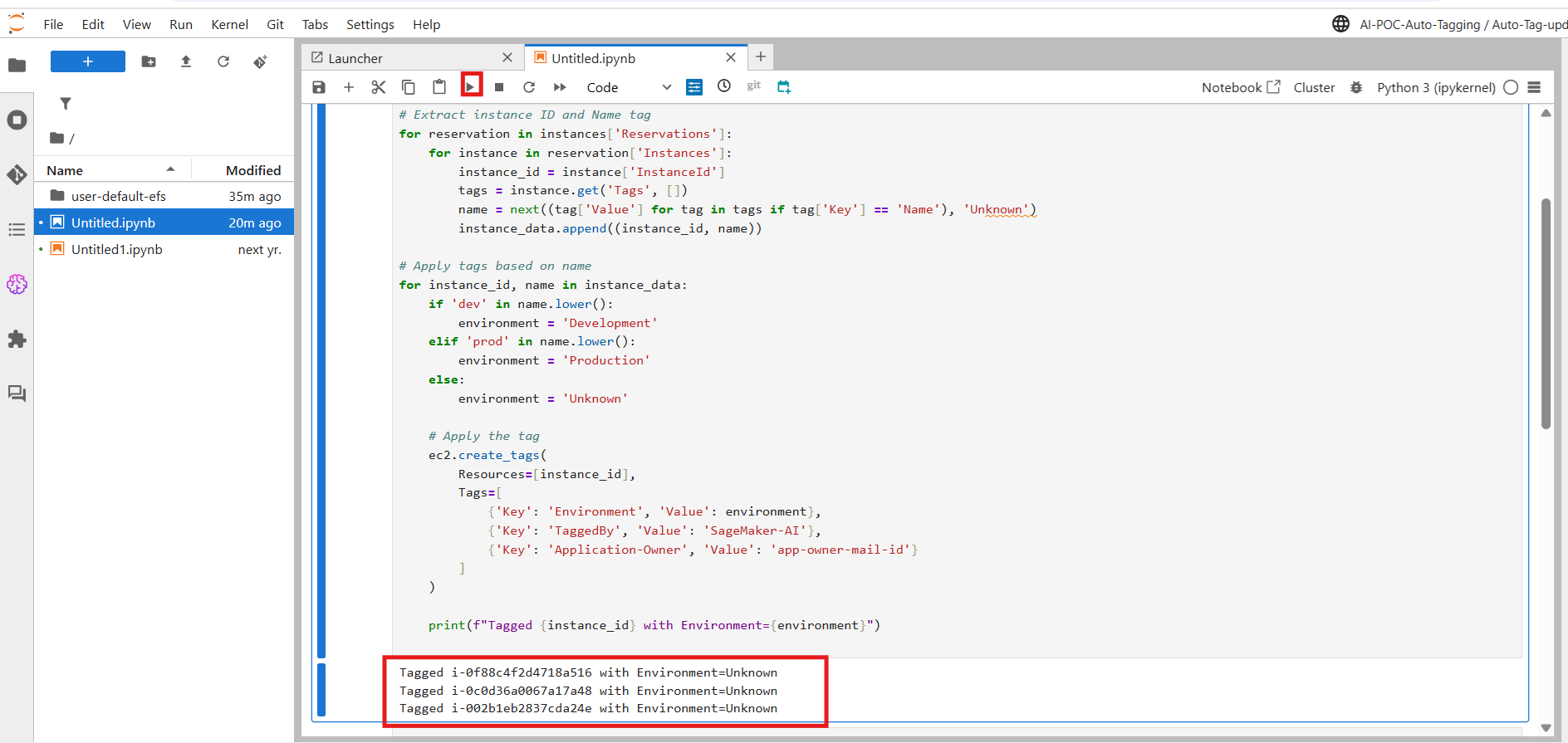
Task: Close the Untitled.ipynb tab
Action: tap(731, 58)
